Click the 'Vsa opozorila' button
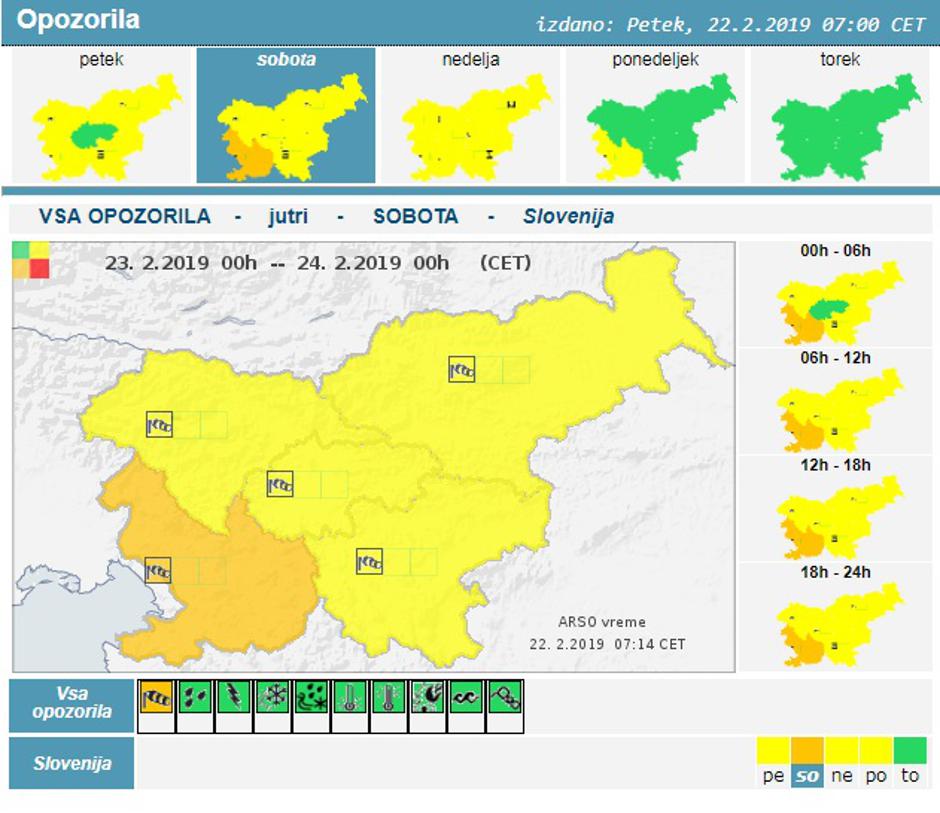 [70, 704]
